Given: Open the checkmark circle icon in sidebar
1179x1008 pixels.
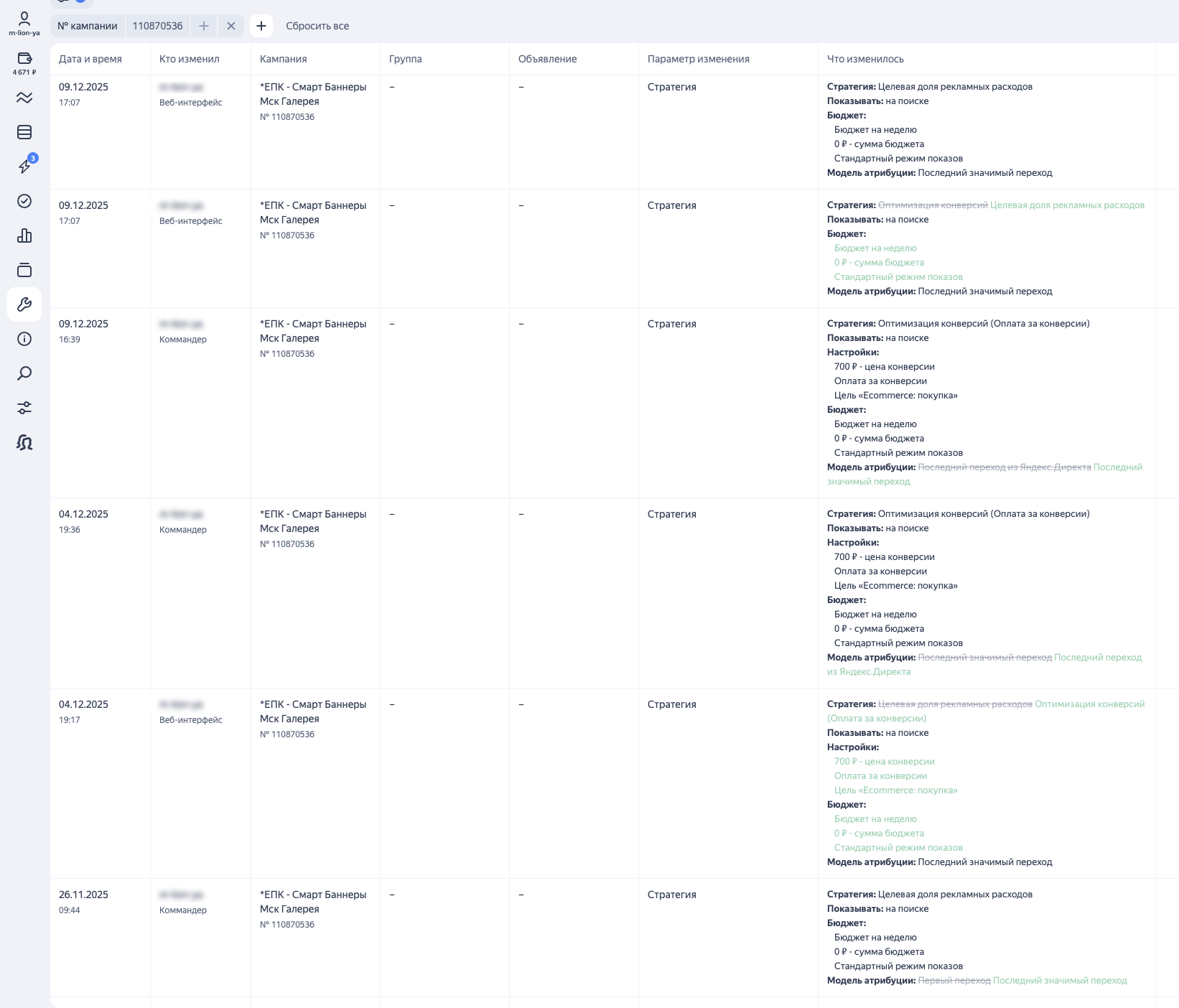Looking at the screenshot, I should coord(24,201).
